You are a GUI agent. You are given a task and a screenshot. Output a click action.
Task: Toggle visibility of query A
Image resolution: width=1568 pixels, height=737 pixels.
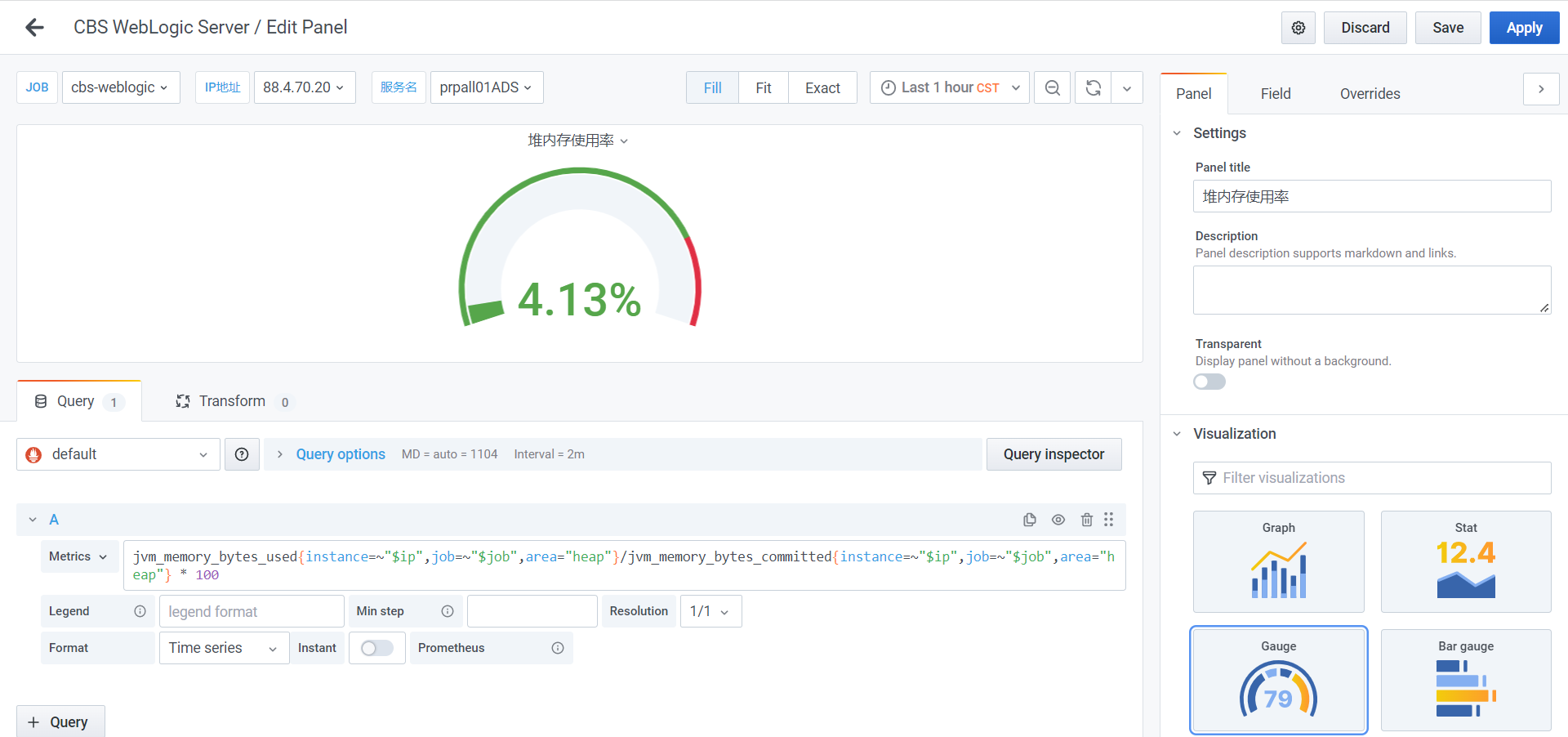point(1058,520)
